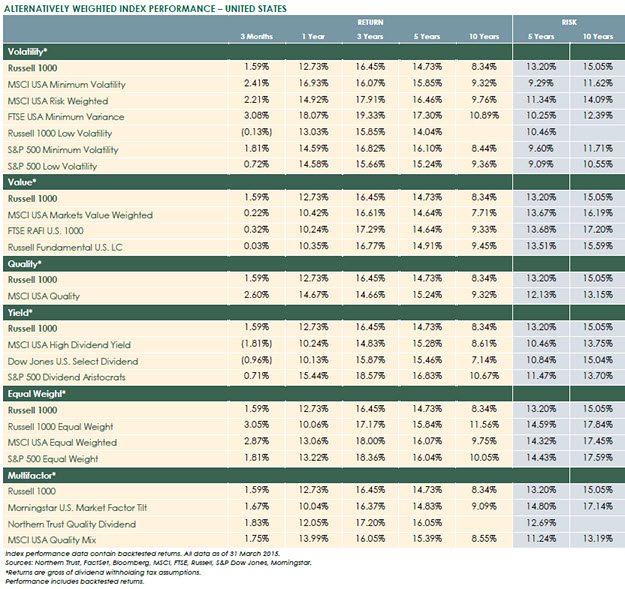
Task: Click the 'Russell 1000 Equal Weight' row label
Action: click(60, 427)
